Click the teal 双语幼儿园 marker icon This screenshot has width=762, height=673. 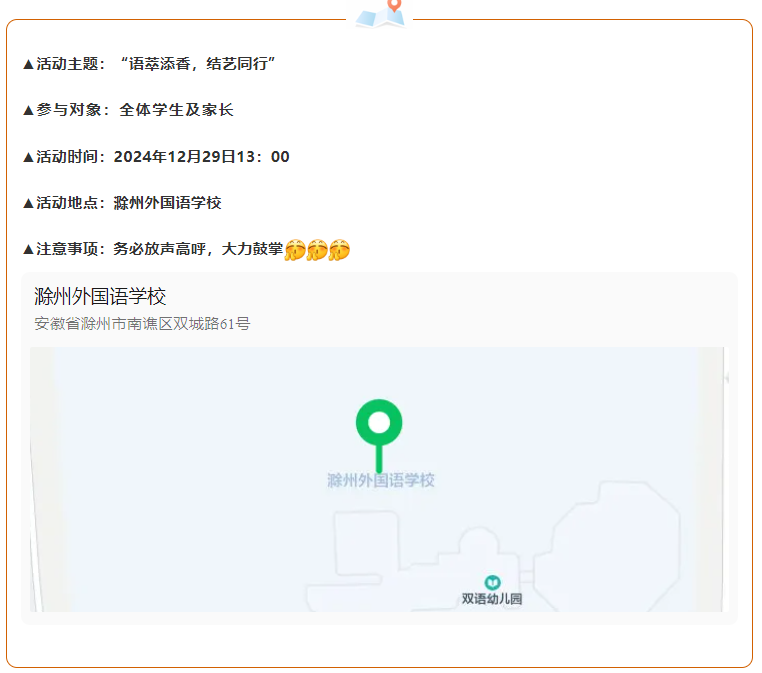coord(492,582)
